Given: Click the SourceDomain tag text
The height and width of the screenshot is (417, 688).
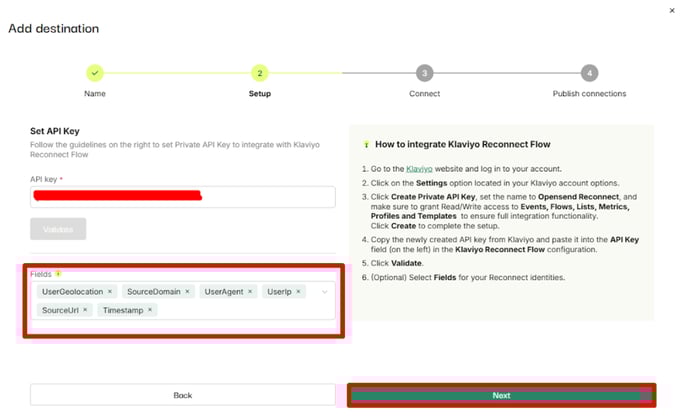Looking at the screenshot, I should (154, 291).
